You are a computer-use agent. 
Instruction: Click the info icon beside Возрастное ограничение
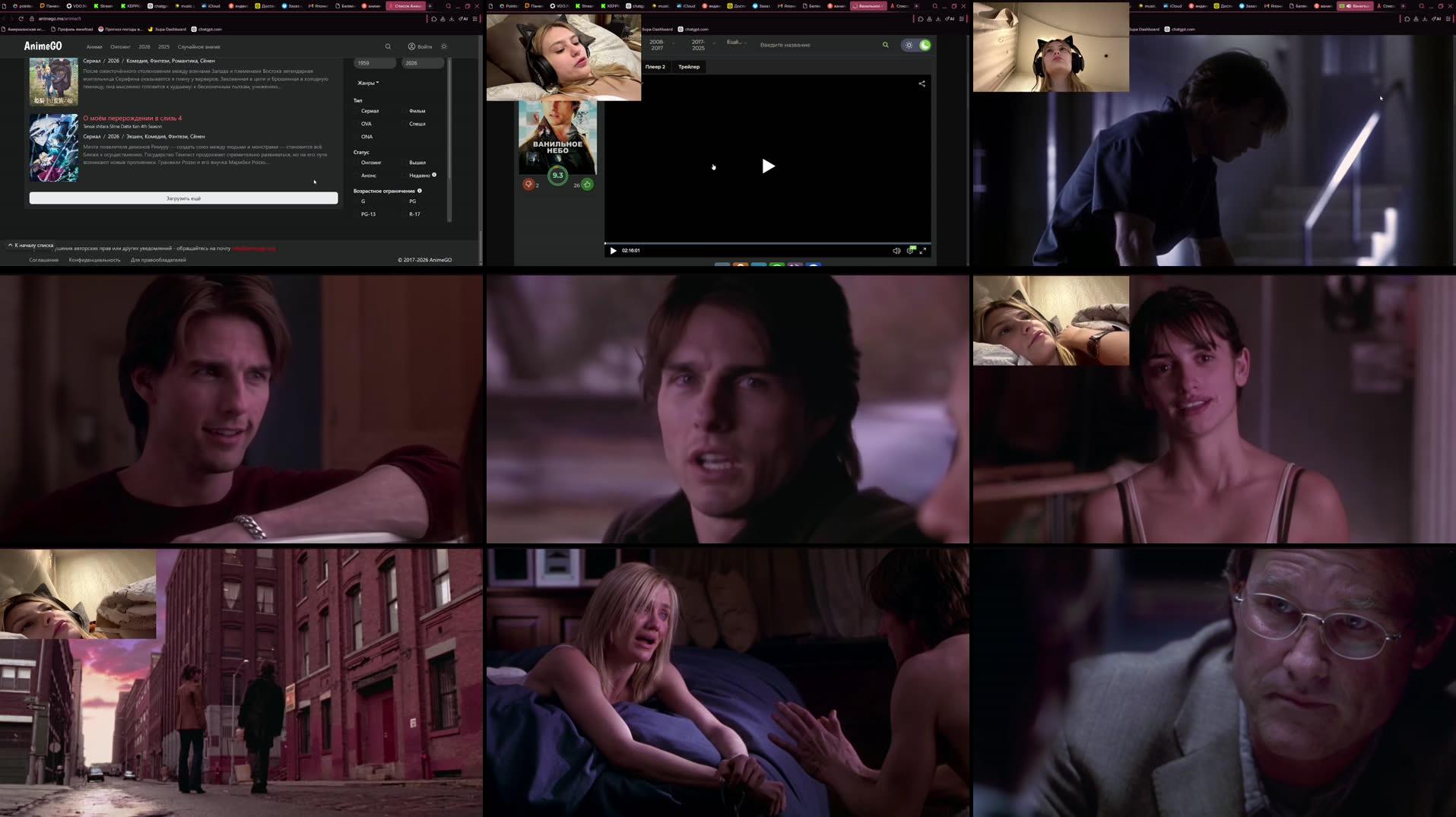[420, 191]
